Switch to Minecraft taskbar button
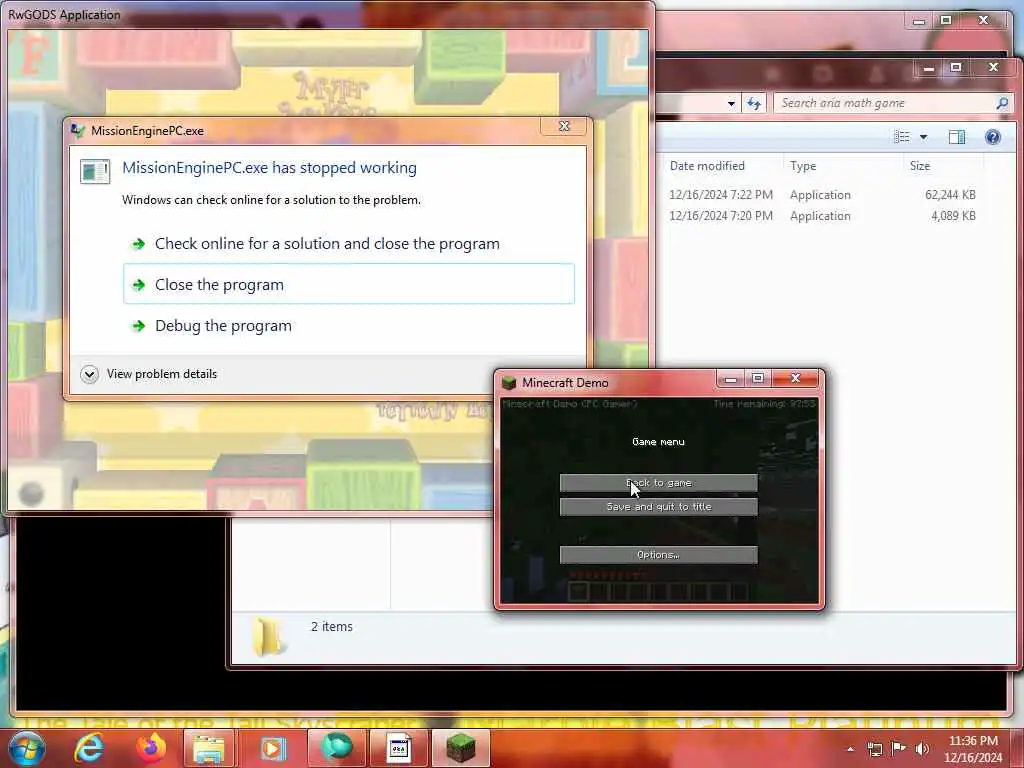Image resolution: width=1024 pixels, height=768 pixels. click(460, 748)
